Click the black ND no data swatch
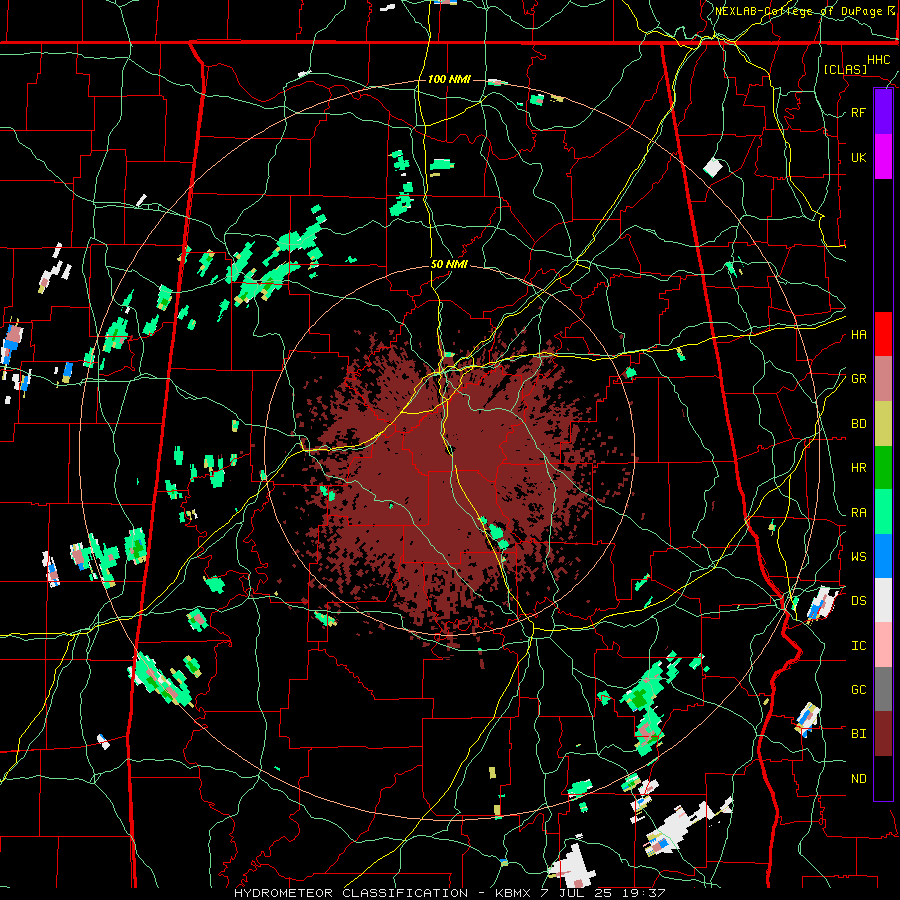The image size is (900, 900). 883,778
